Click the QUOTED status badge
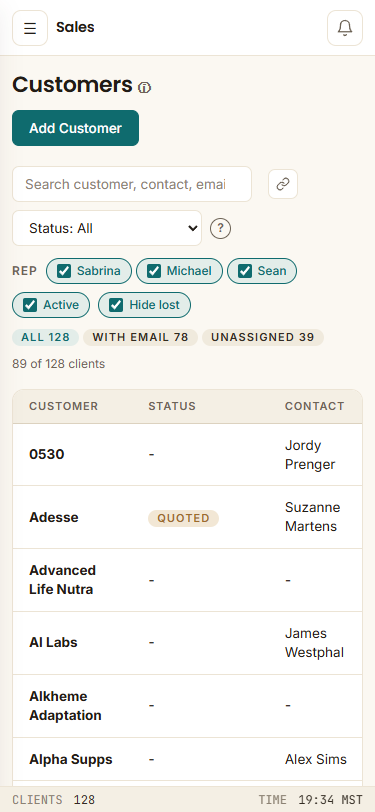This screenshot has height=812, width=375. [x=183, y=518]
